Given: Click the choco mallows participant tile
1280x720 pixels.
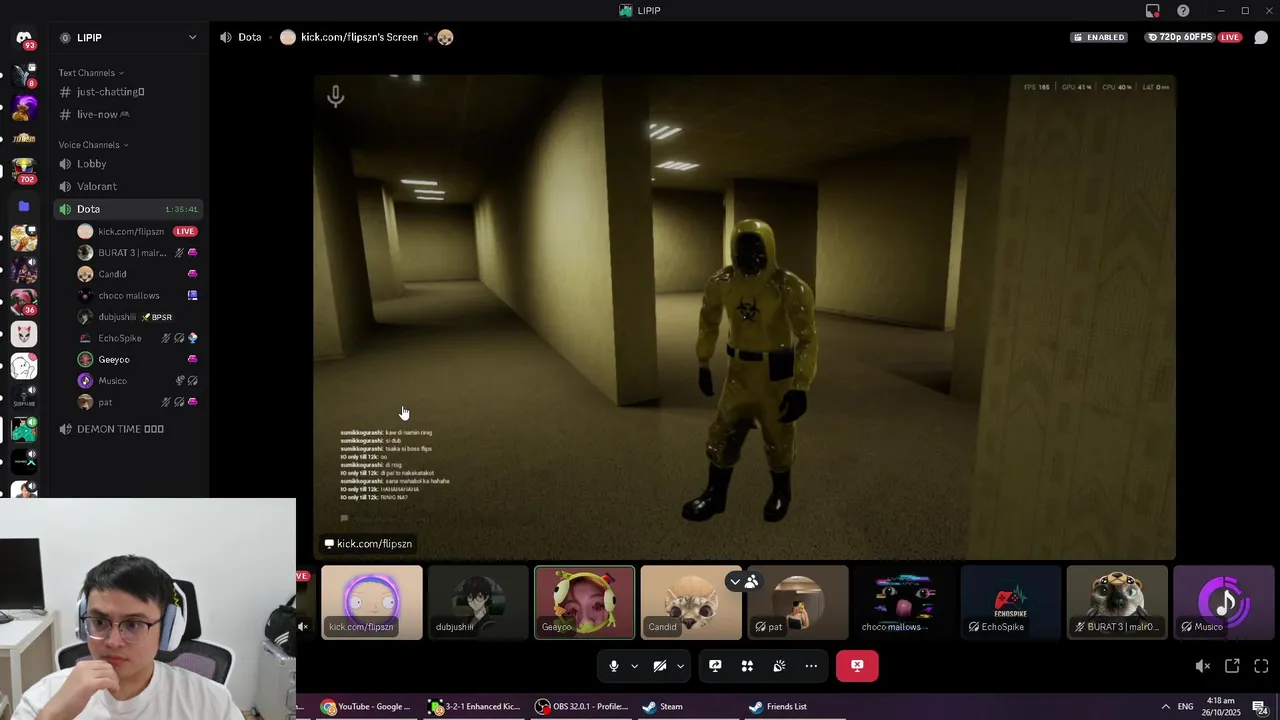Looking at the screenshot, I should pyautogui.click(x=904, y=603).
